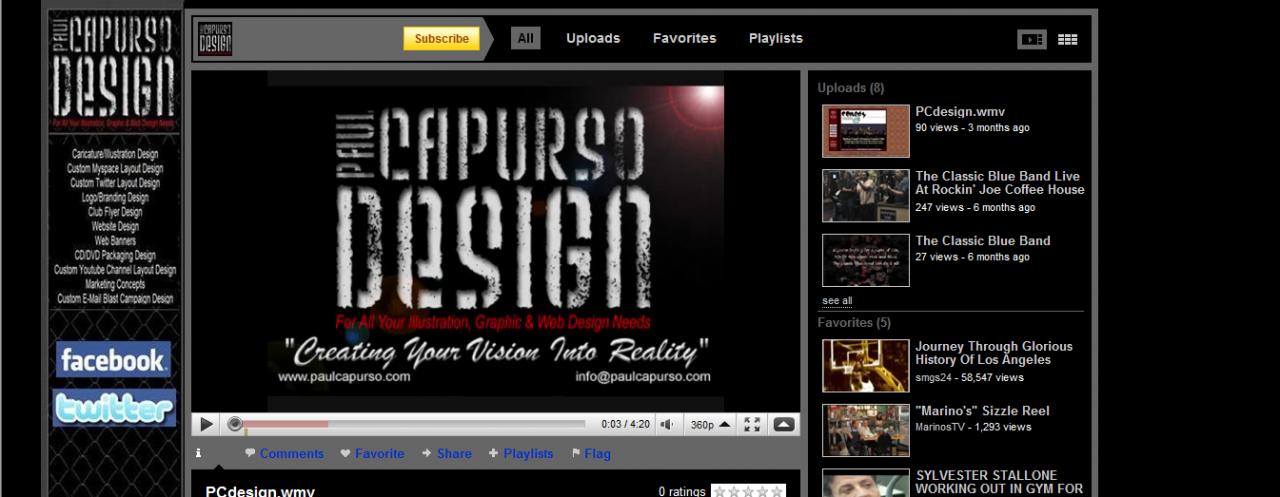Select the All tab

(x=525, y=39)
